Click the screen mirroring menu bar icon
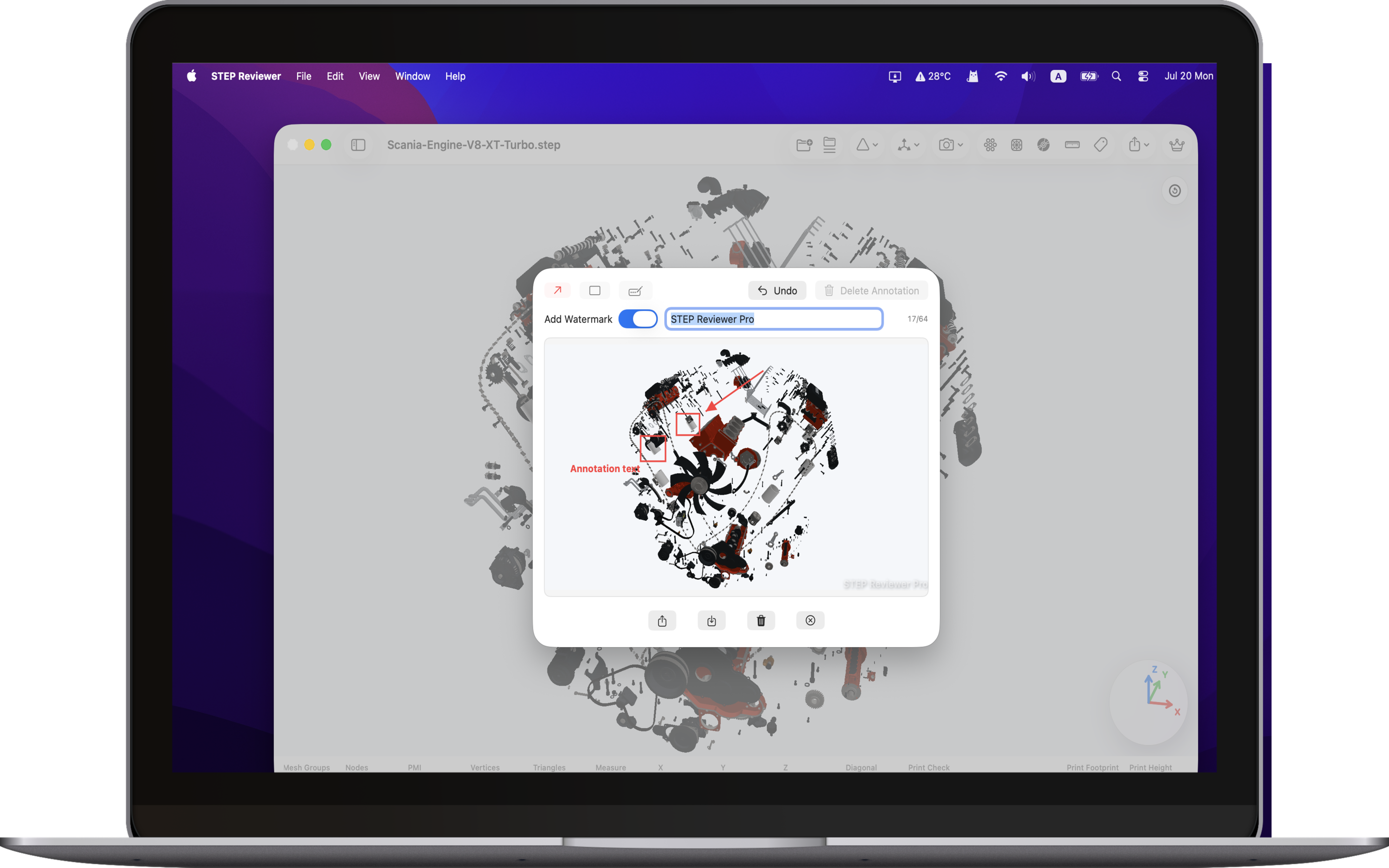The image size is (1389, 868). pos(894,76)
